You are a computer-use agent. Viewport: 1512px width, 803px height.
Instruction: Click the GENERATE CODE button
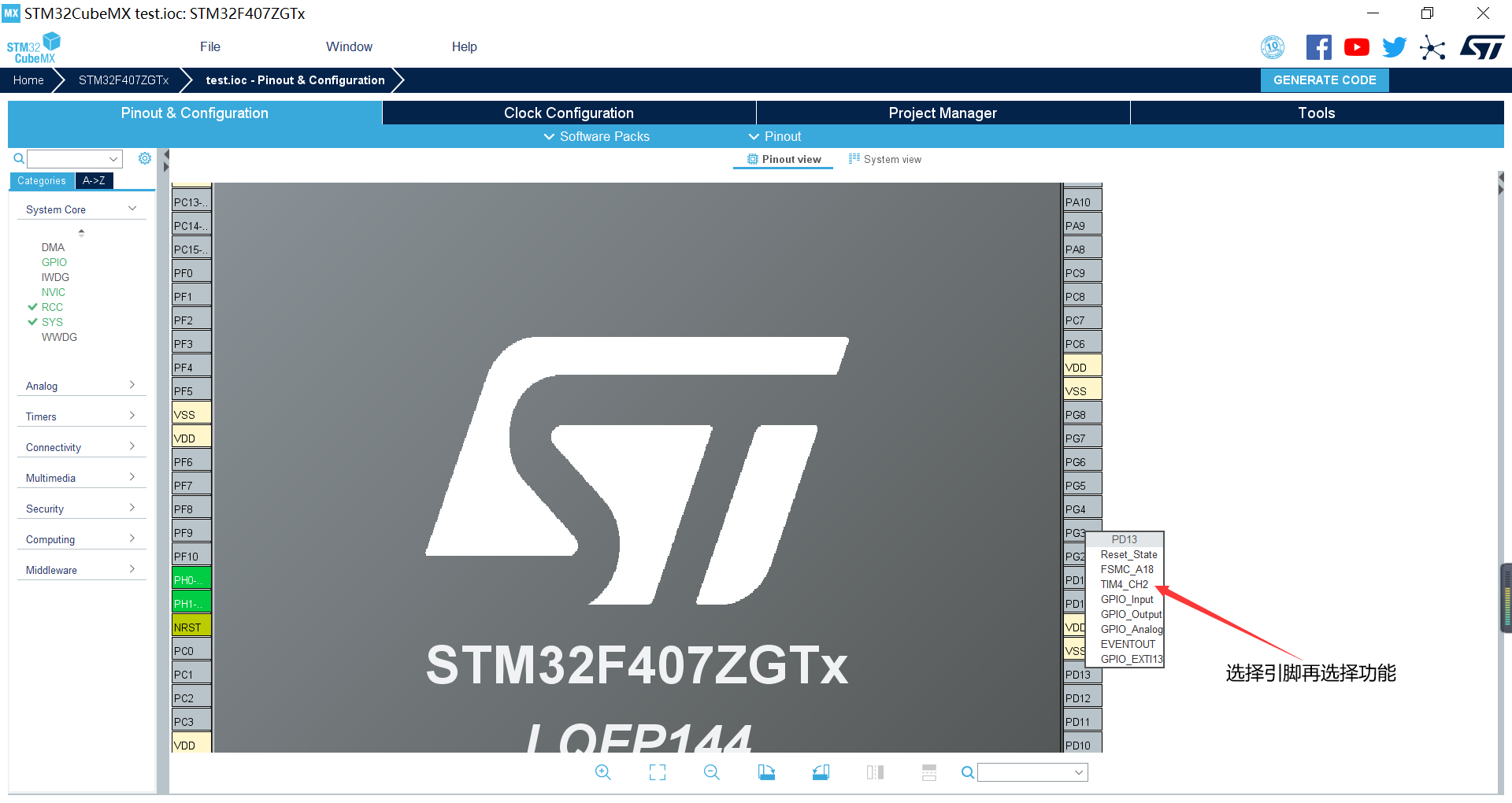click(x=1324, y=80)
